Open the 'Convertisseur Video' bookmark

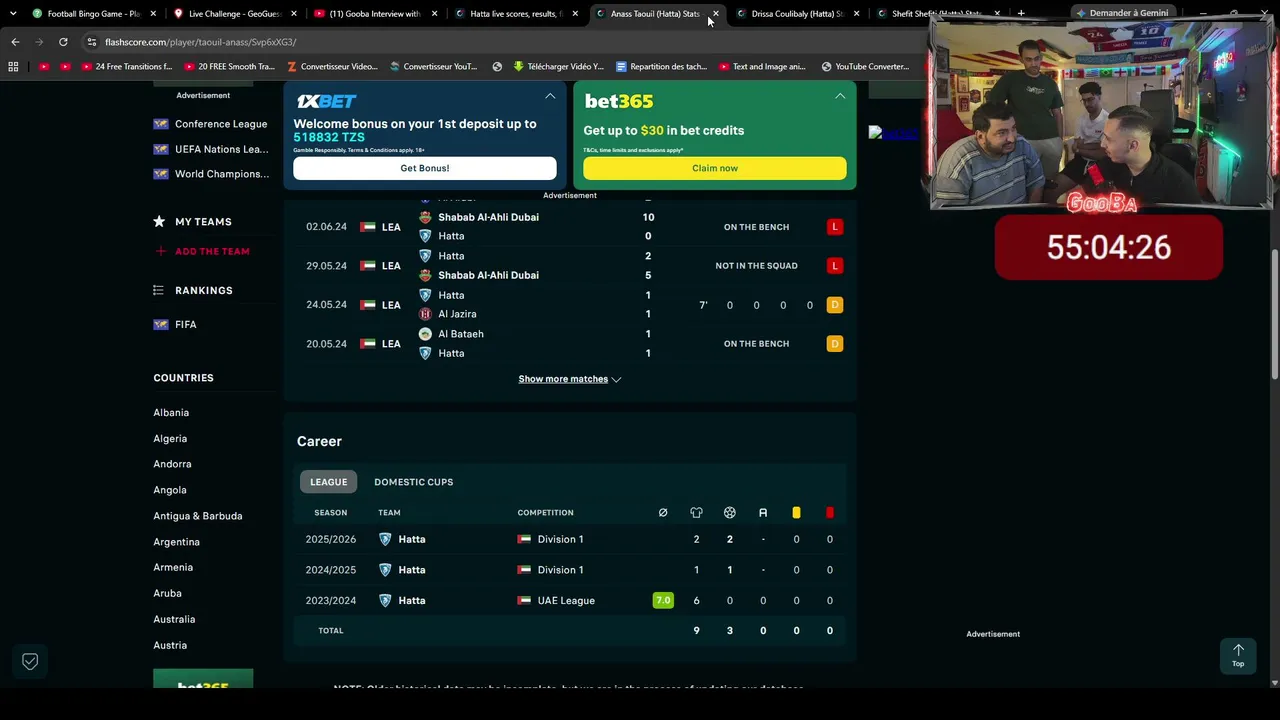[x=332, y=67]
